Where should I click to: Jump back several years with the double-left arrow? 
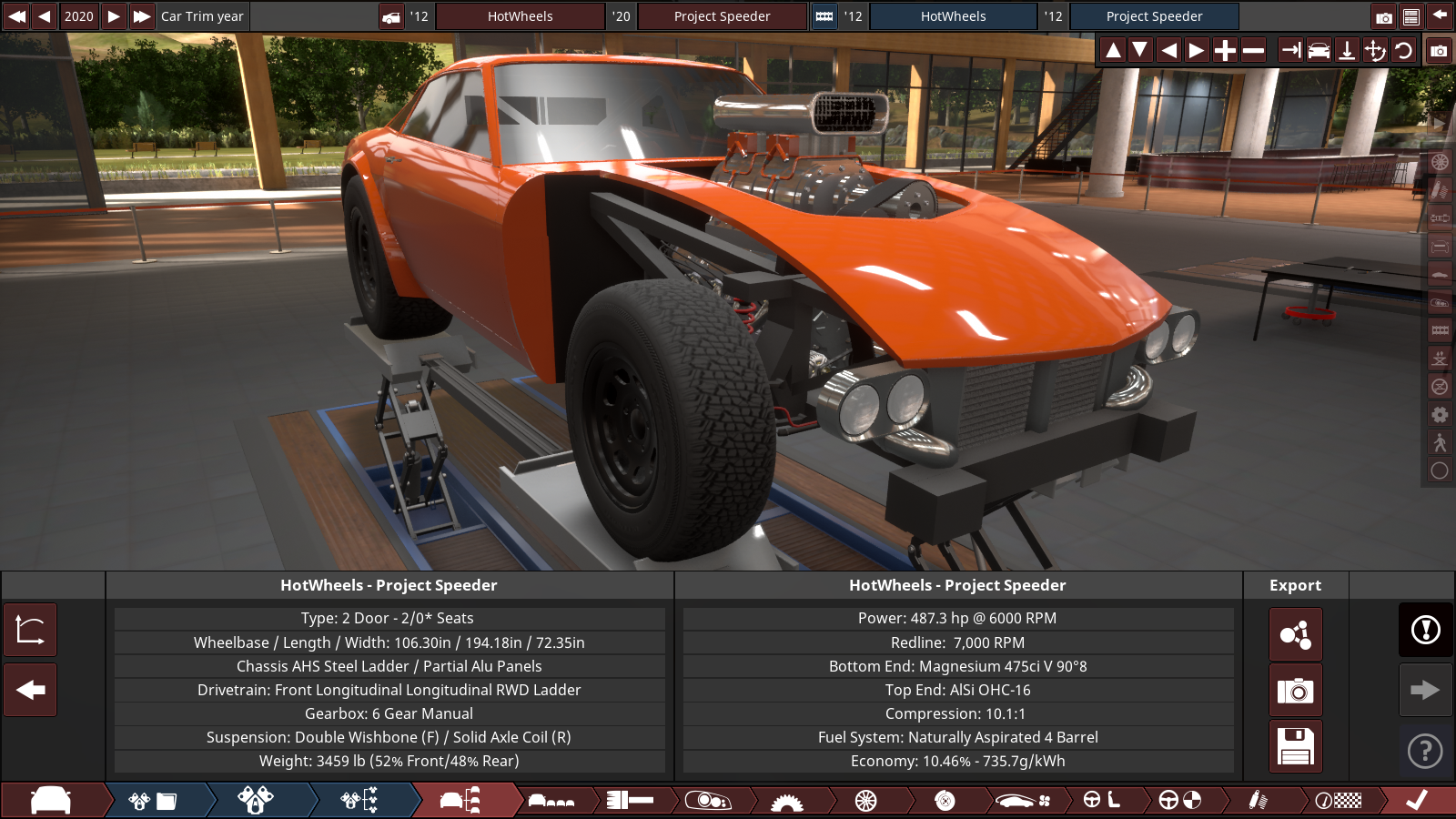16,16
